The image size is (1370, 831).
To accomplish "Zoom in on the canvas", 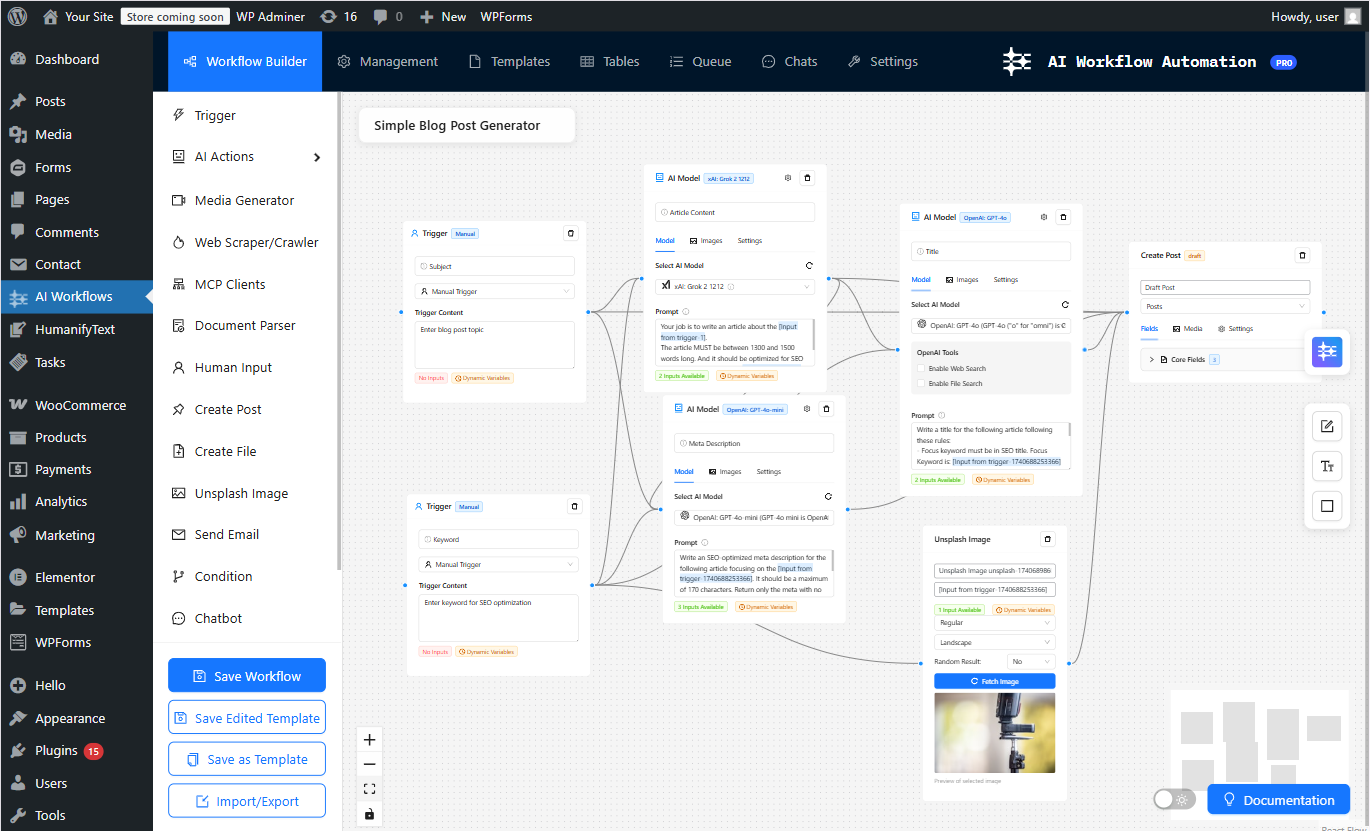I will pos(370,740).
